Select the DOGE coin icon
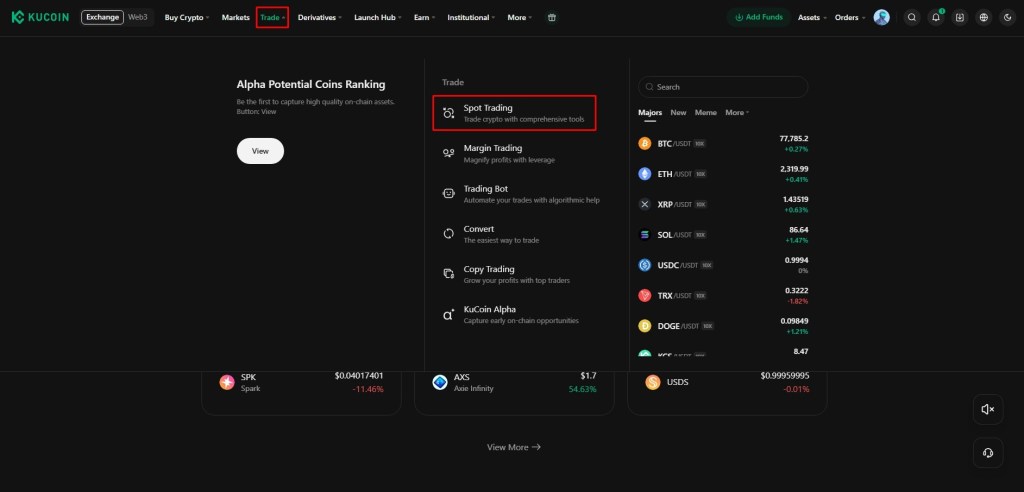 point(645,326)
